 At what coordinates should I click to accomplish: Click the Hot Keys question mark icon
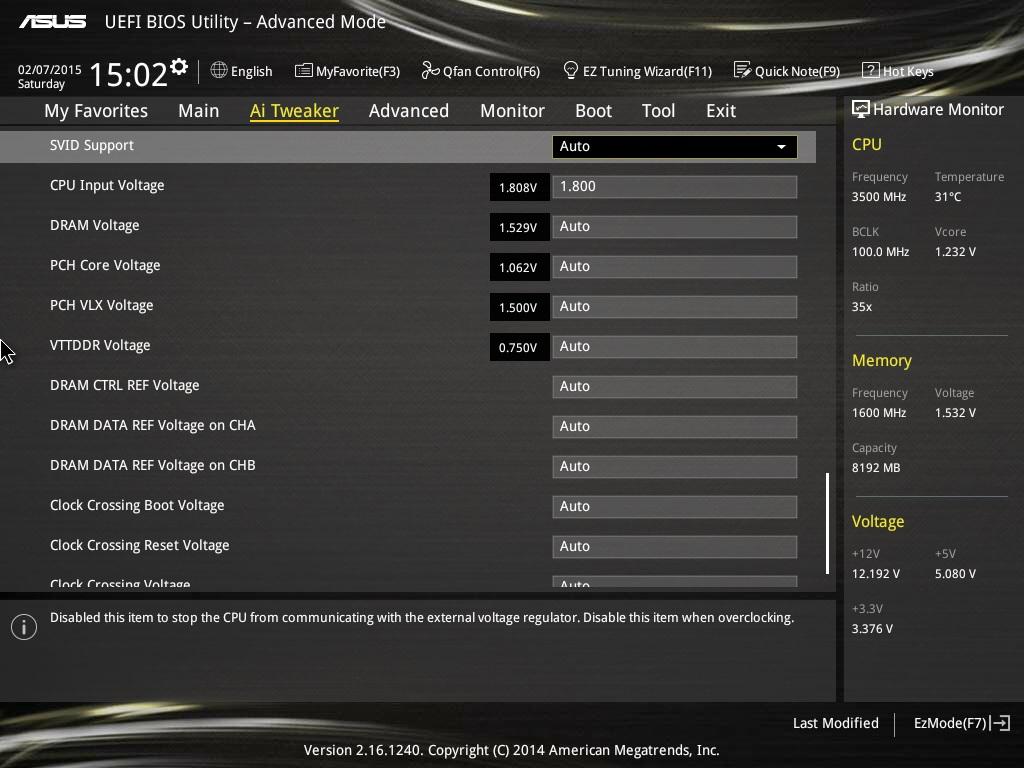[871, 70]
